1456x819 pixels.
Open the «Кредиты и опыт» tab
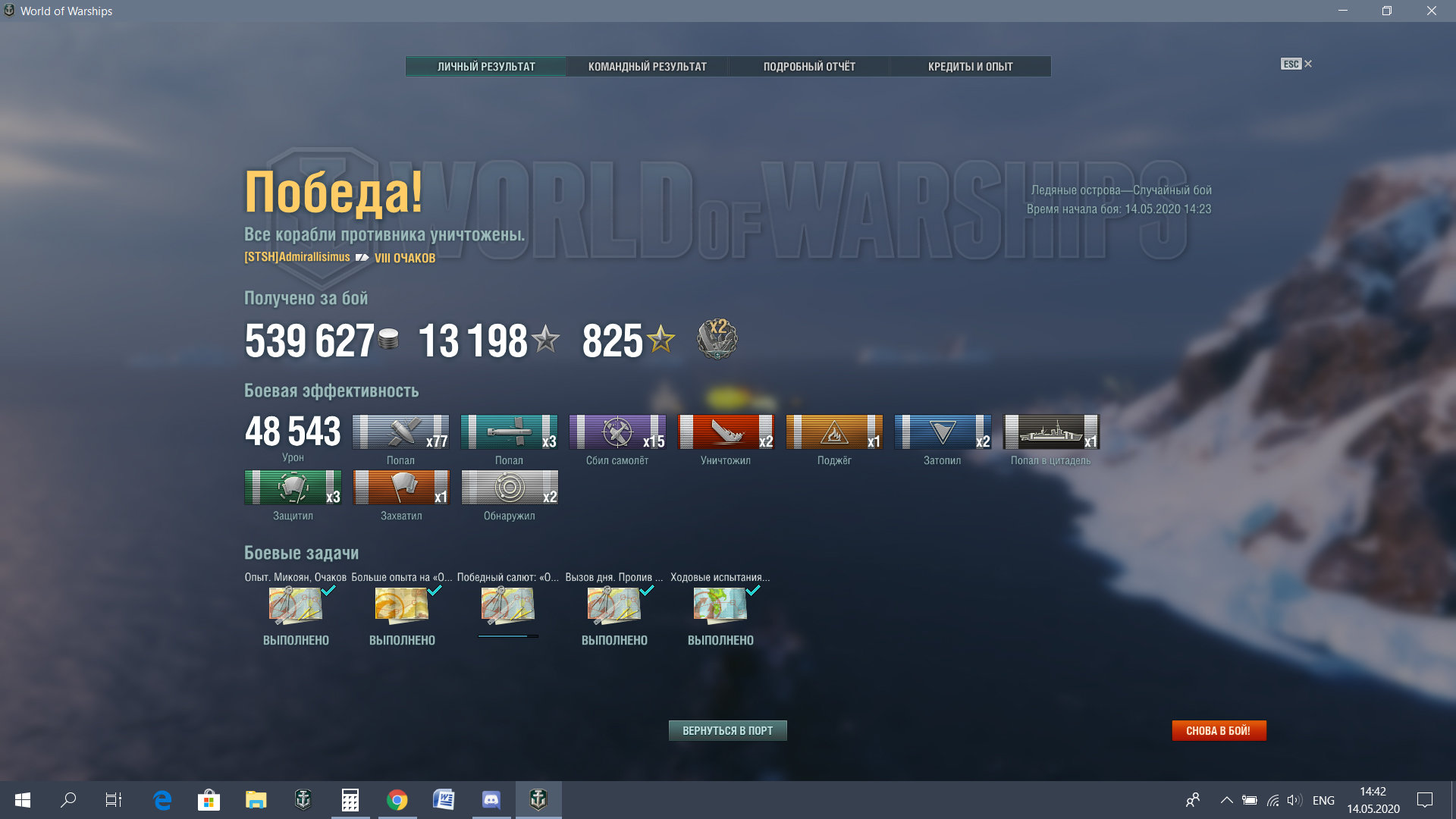point(971,67)
